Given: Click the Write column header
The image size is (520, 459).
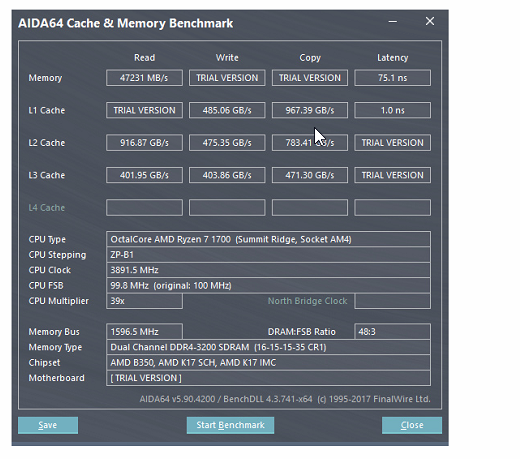Looking at the screenshot, I should [227, 58].
